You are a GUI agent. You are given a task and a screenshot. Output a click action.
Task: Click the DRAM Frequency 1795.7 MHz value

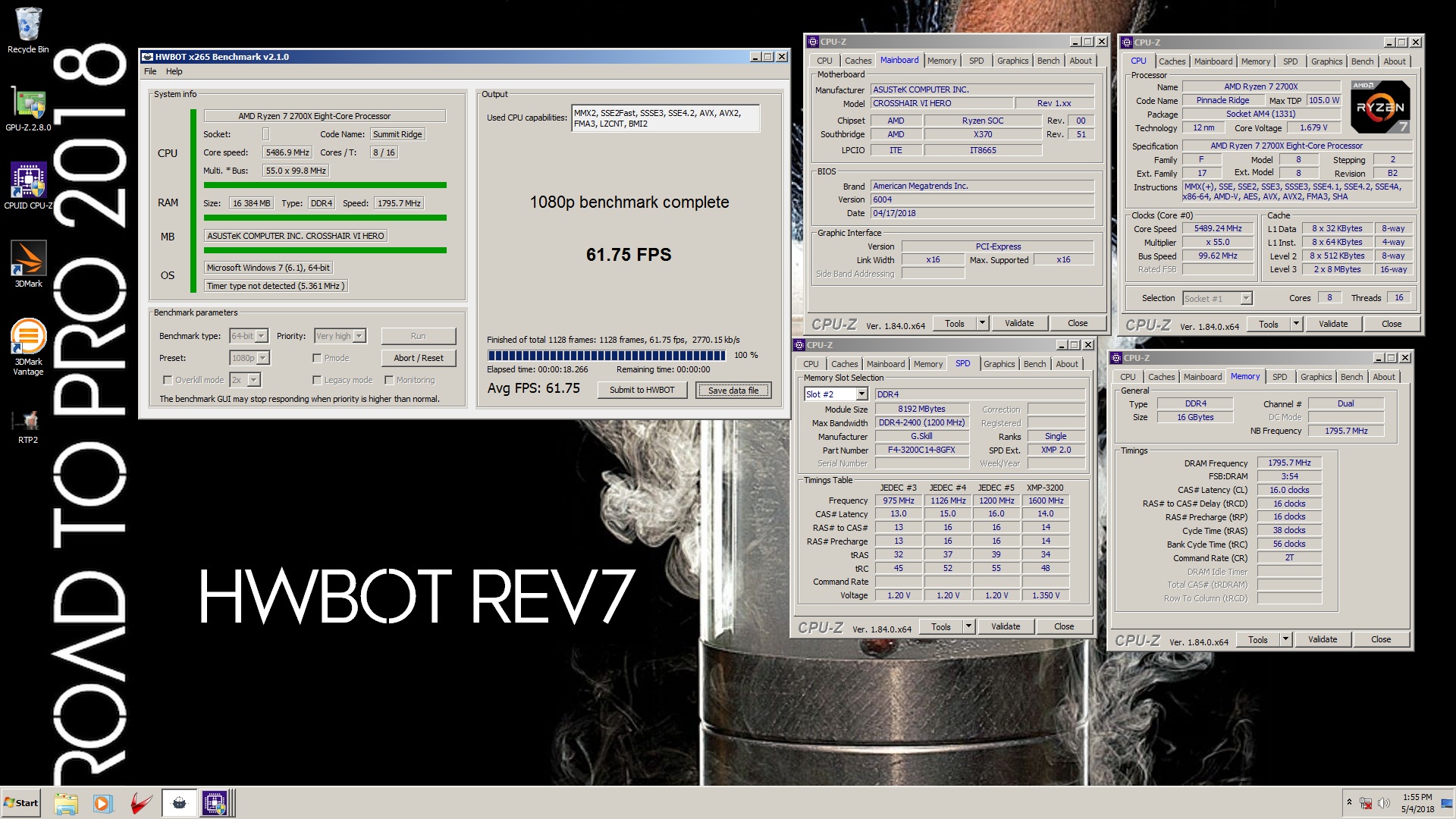point(1289,463)
